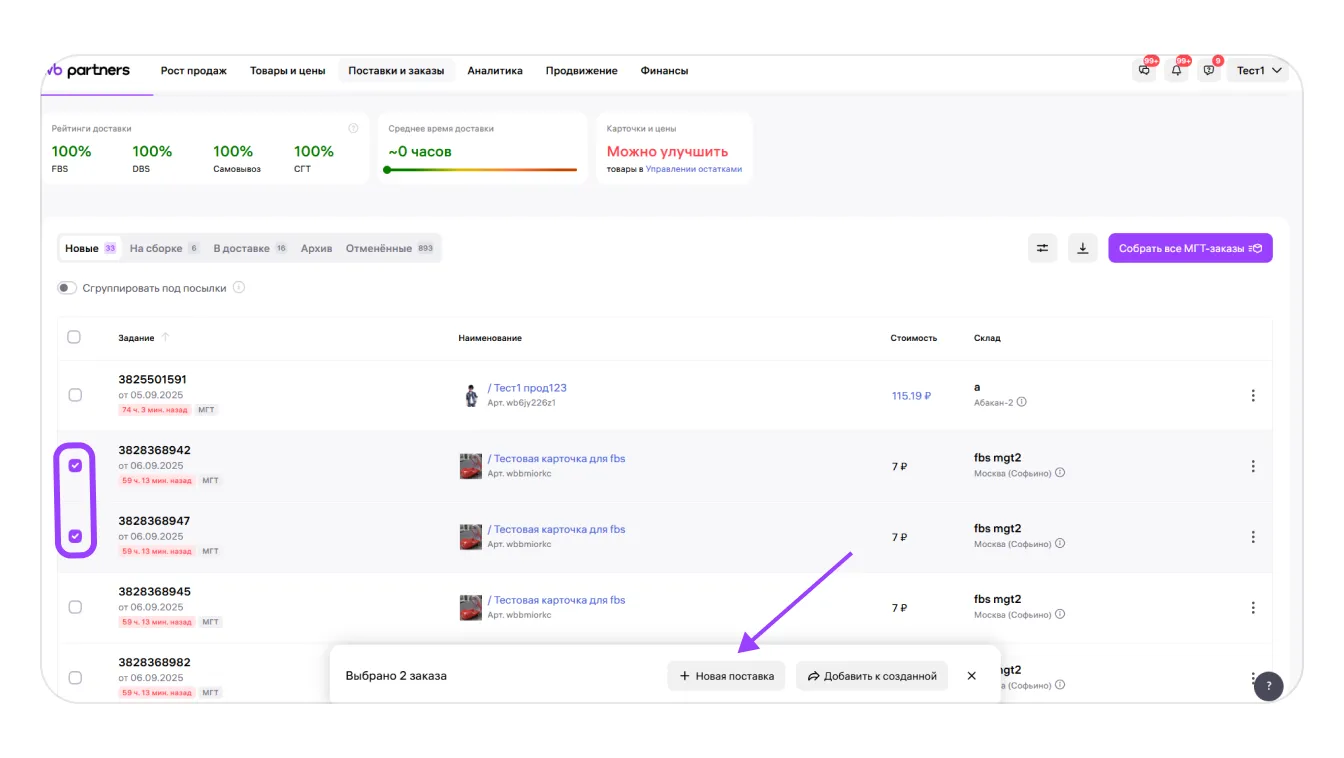Click the average delivery time gradient bar
1344x758 pixels.
point(481,170)
